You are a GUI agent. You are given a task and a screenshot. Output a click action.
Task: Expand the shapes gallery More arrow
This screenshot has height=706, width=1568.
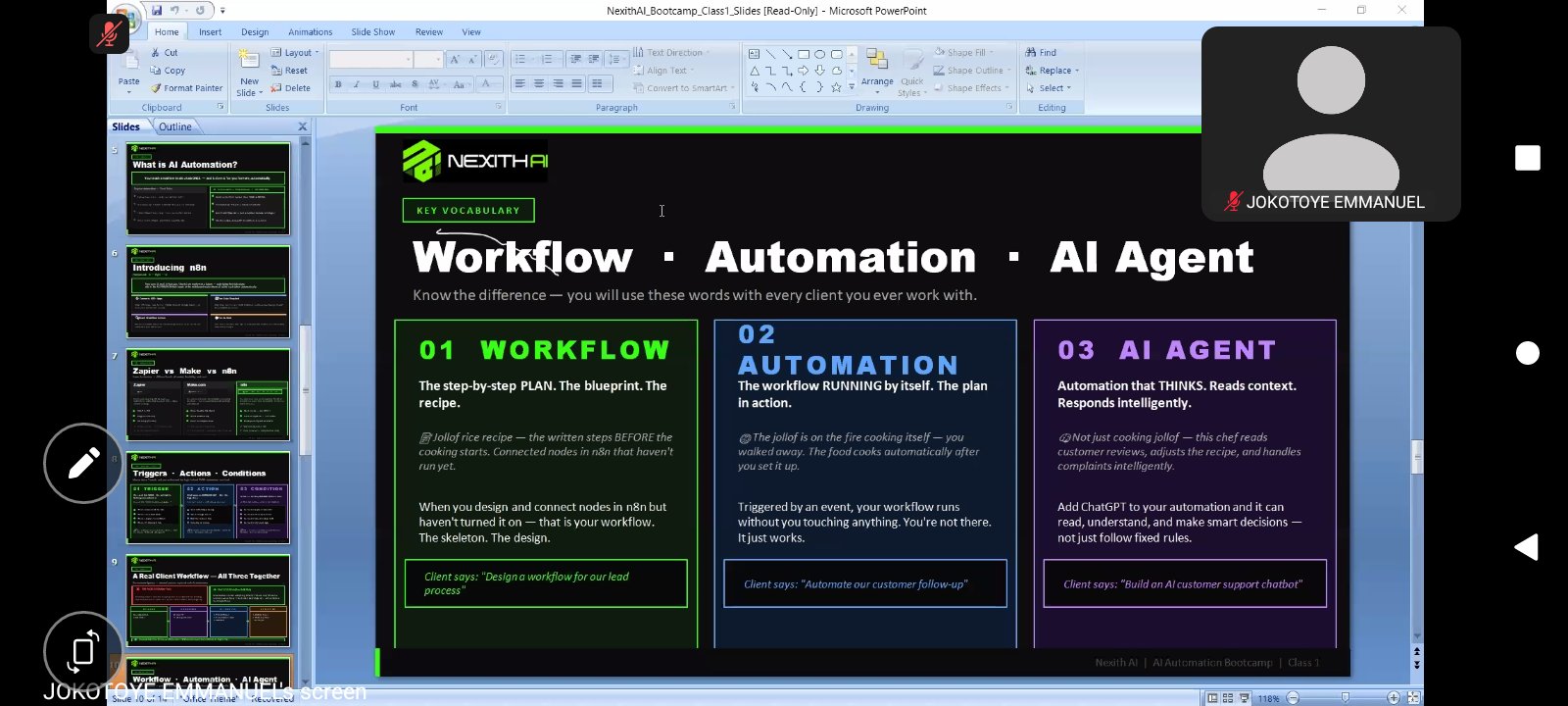(x=851, y=87)
